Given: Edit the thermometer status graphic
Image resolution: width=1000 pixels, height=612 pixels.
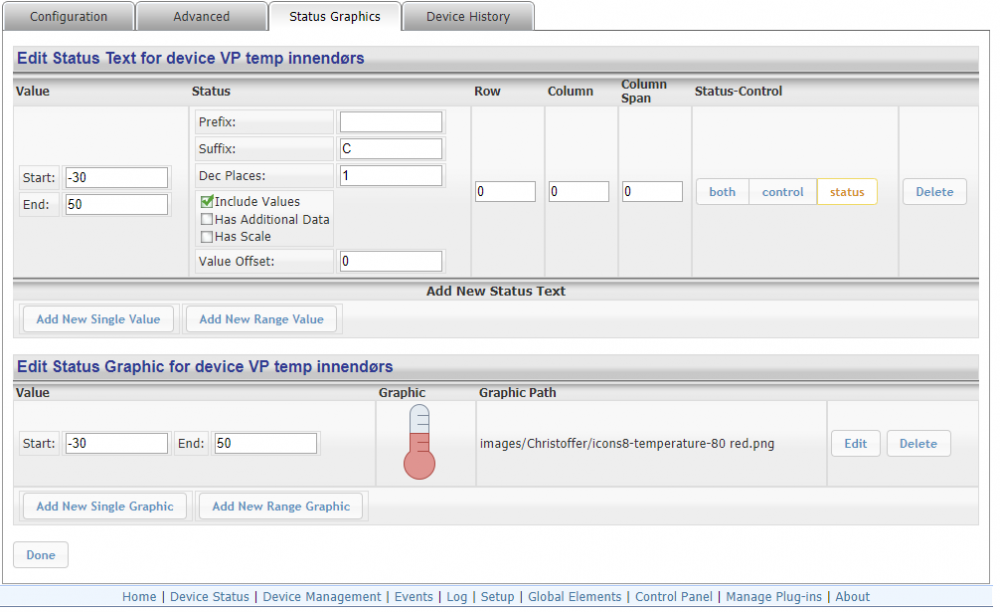Looking at the screenshot, I should tap(855, 444).
